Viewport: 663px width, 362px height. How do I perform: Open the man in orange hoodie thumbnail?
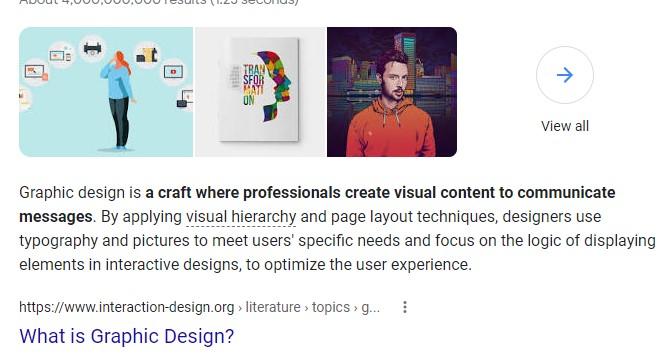click(392, 92)
